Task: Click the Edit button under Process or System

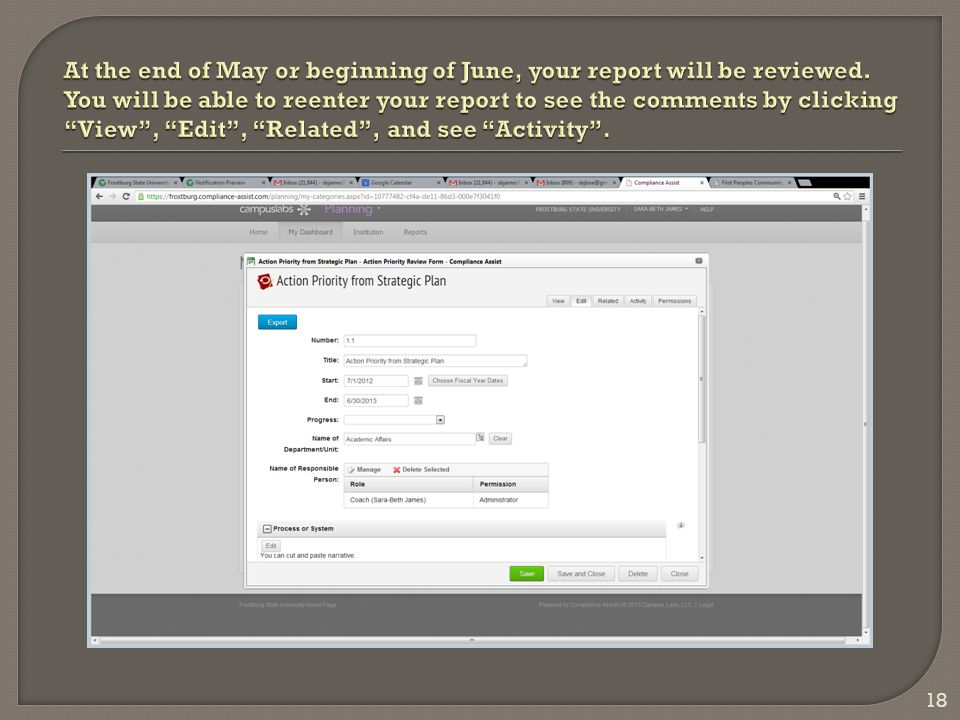Action: 271,546
